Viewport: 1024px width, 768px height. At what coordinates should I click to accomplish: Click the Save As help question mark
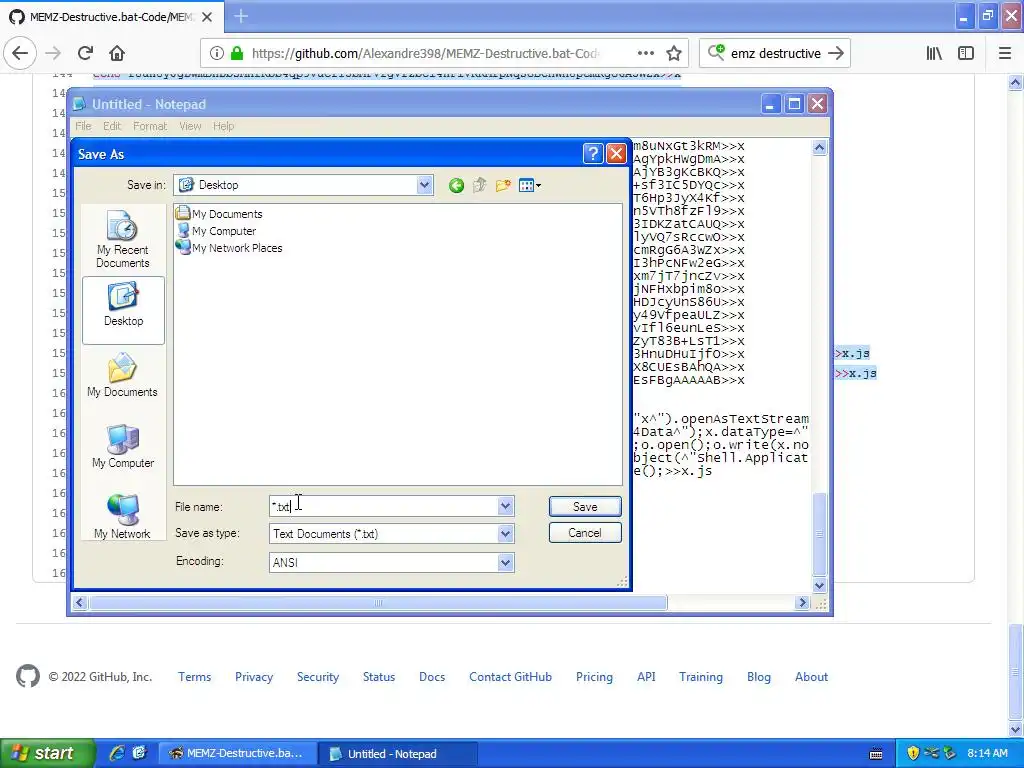tap(592, 153)
